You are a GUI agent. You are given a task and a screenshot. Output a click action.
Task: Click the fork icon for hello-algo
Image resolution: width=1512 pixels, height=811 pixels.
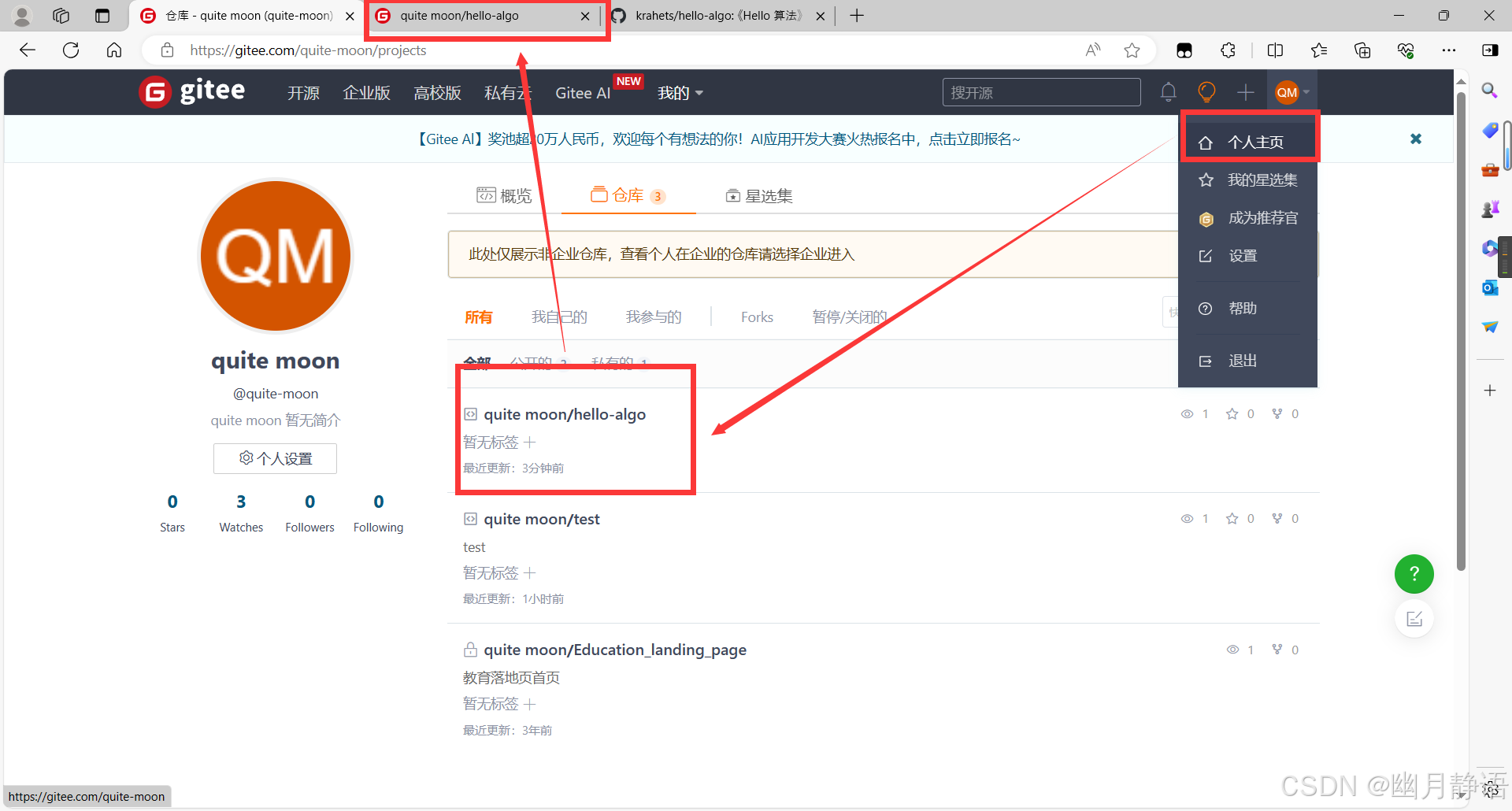click(x=1277, y=414)
